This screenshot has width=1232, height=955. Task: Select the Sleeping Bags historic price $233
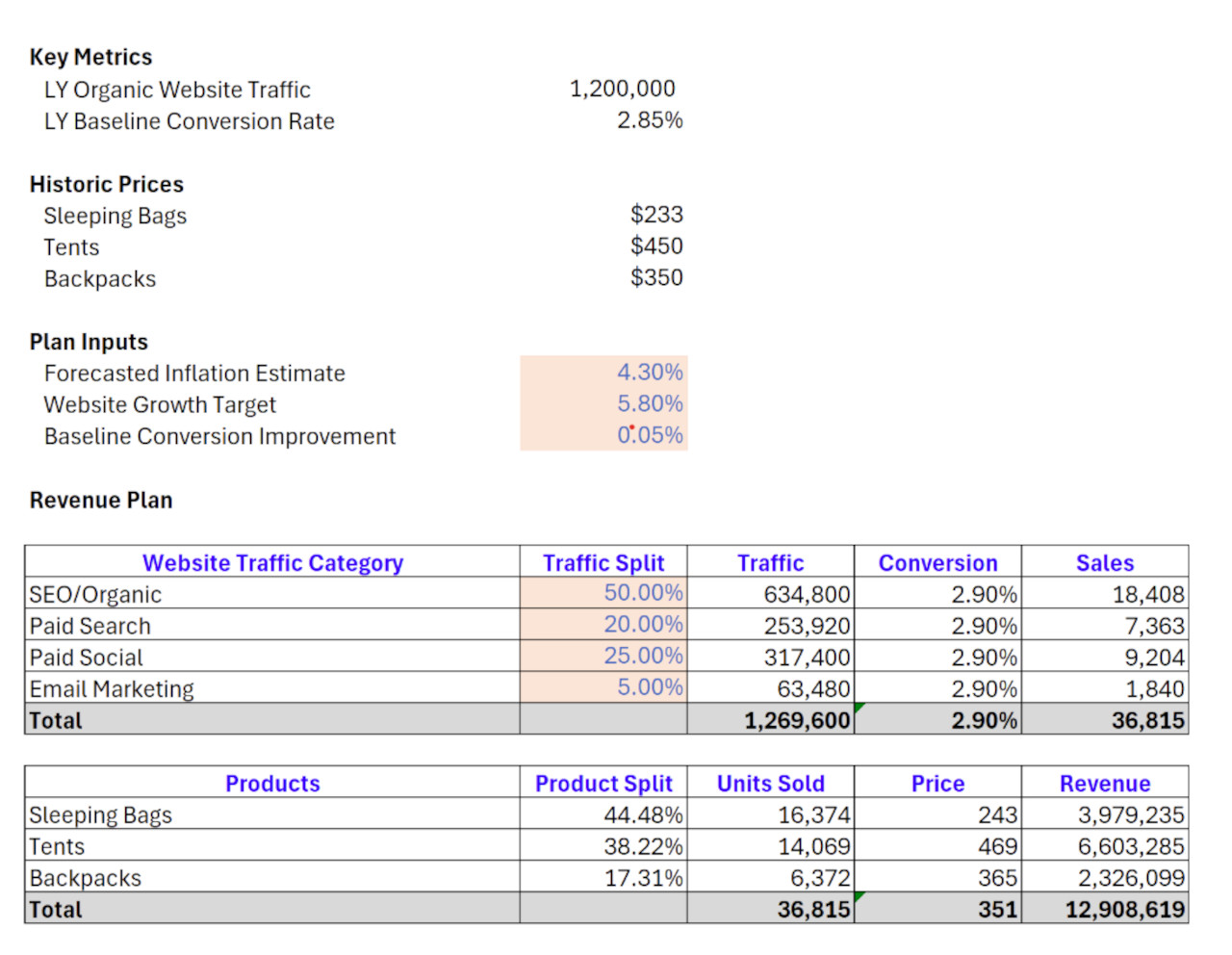tap(656, 215)
